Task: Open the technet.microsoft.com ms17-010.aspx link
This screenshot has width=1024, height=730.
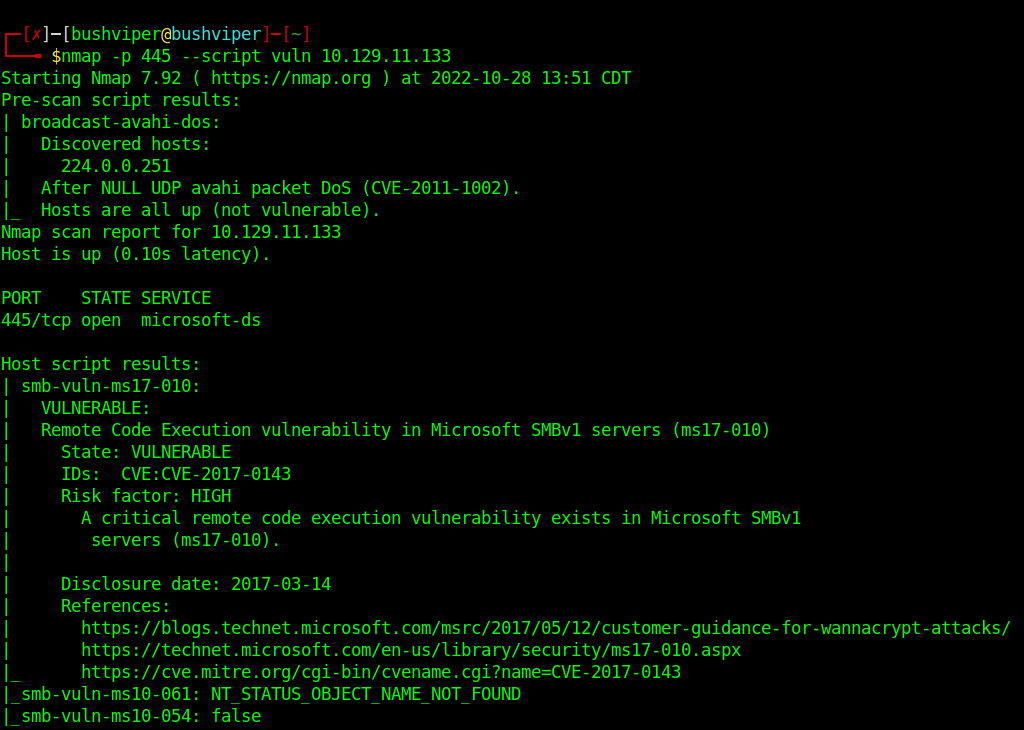Action: [411, 650]
